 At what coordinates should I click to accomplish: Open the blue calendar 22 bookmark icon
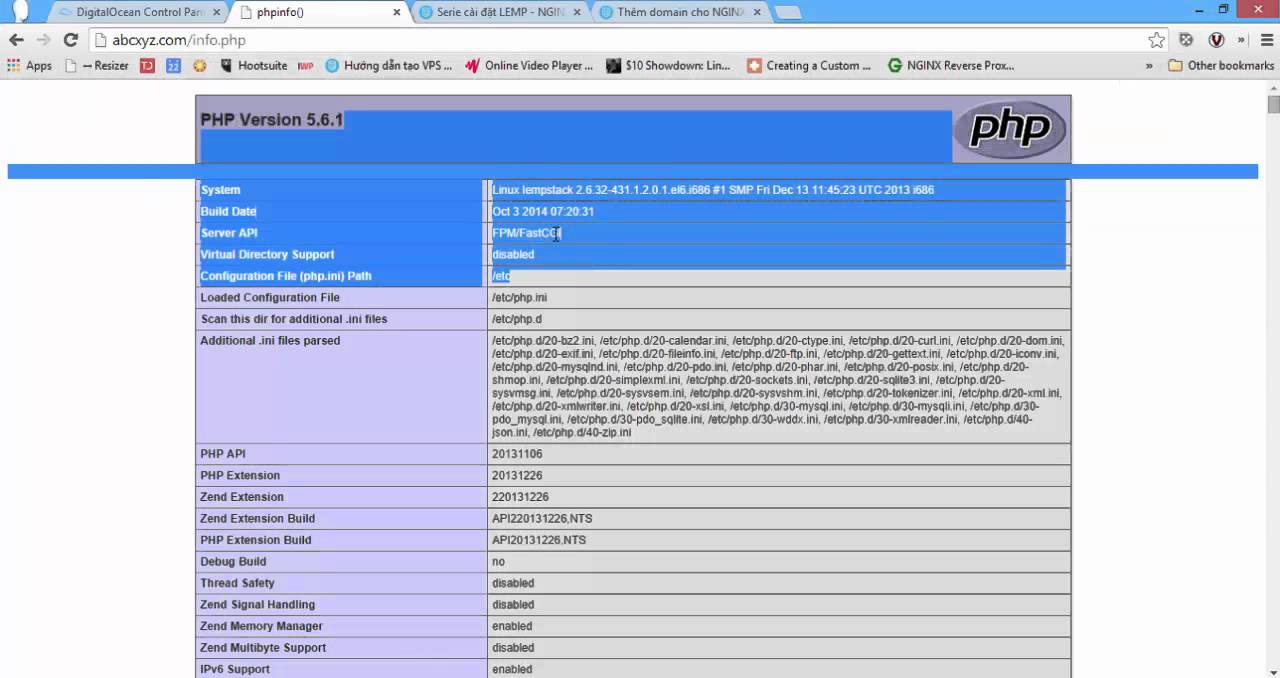173,66
